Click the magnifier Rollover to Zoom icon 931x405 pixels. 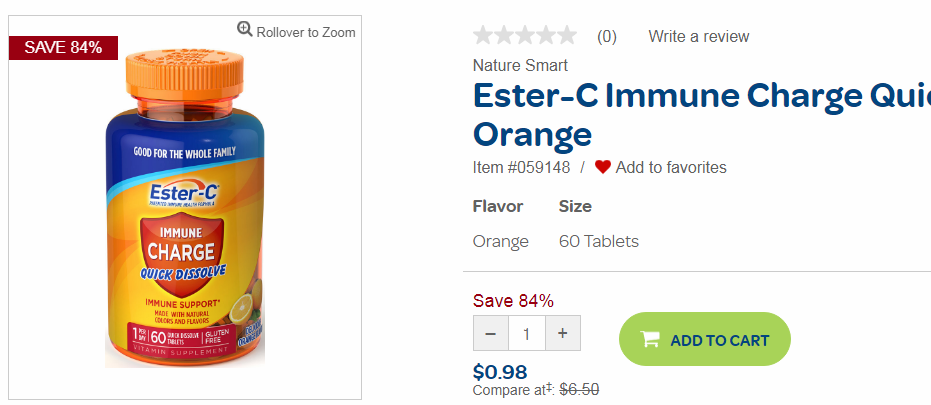245,29
